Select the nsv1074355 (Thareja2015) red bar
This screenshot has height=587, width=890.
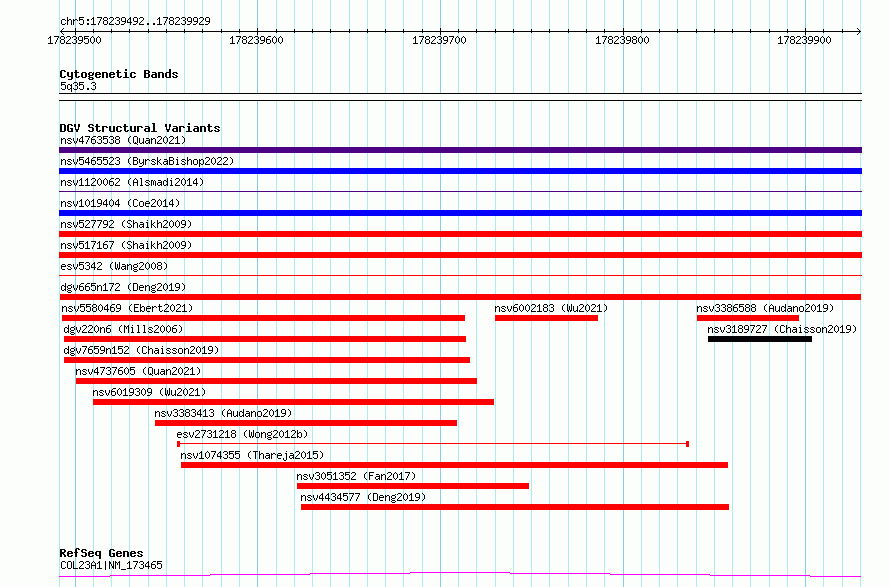point(454,465)
